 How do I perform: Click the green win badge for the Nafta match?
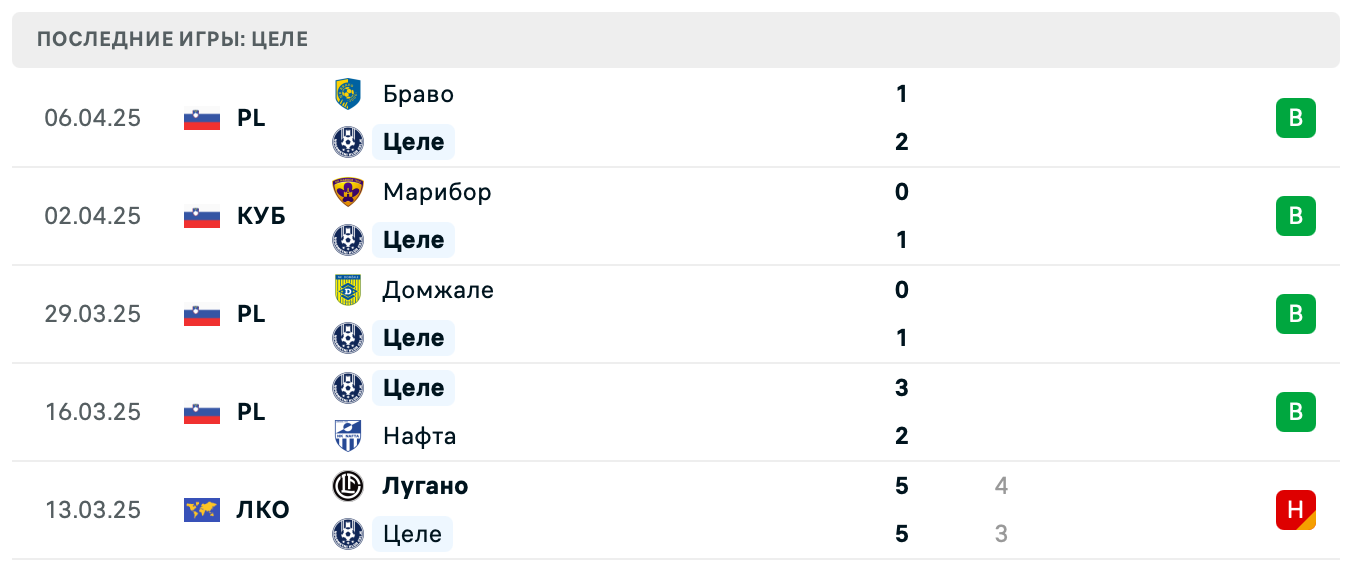click(x=1295, y=412)
